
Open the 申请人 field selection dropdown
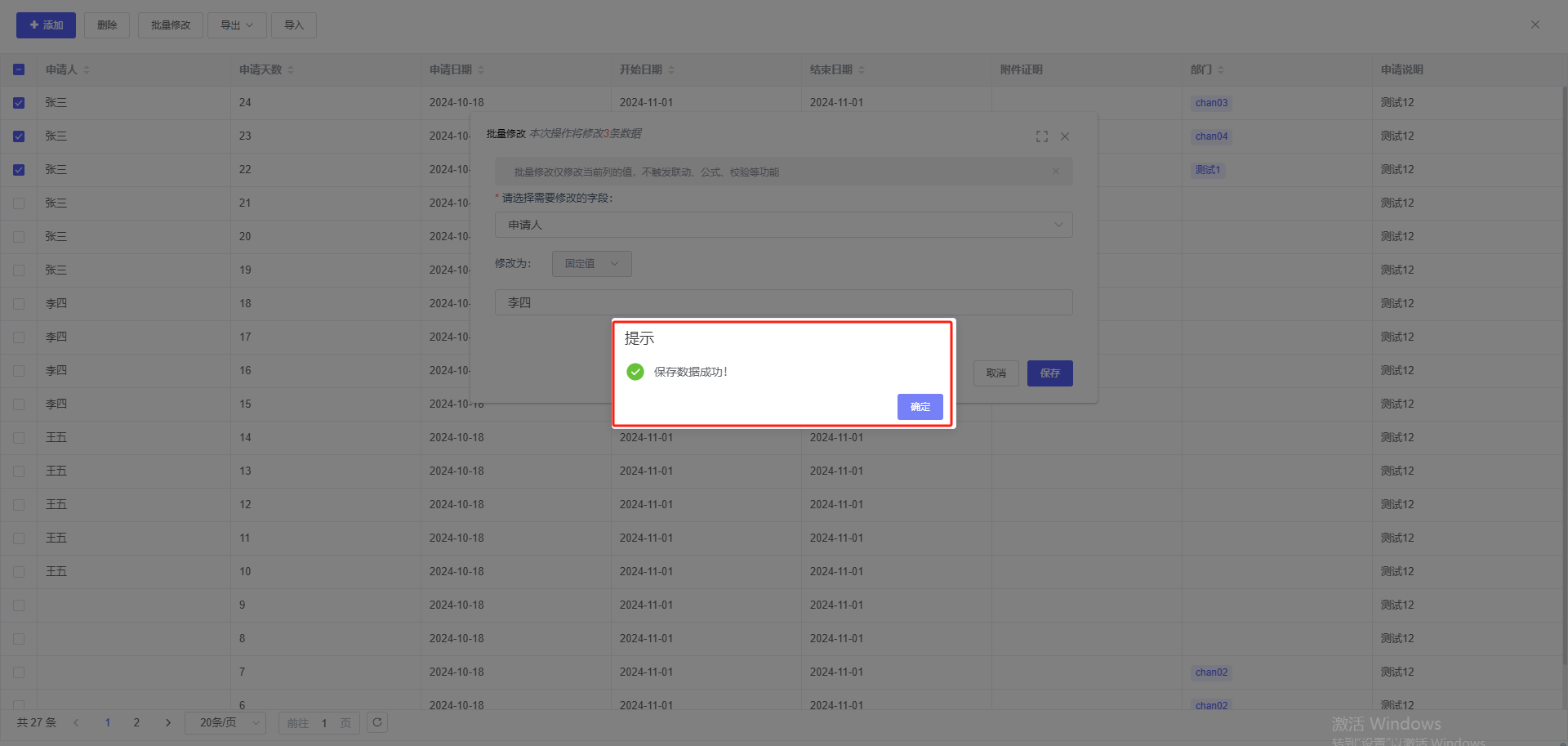pyautogui.click(x=783, y=225)
